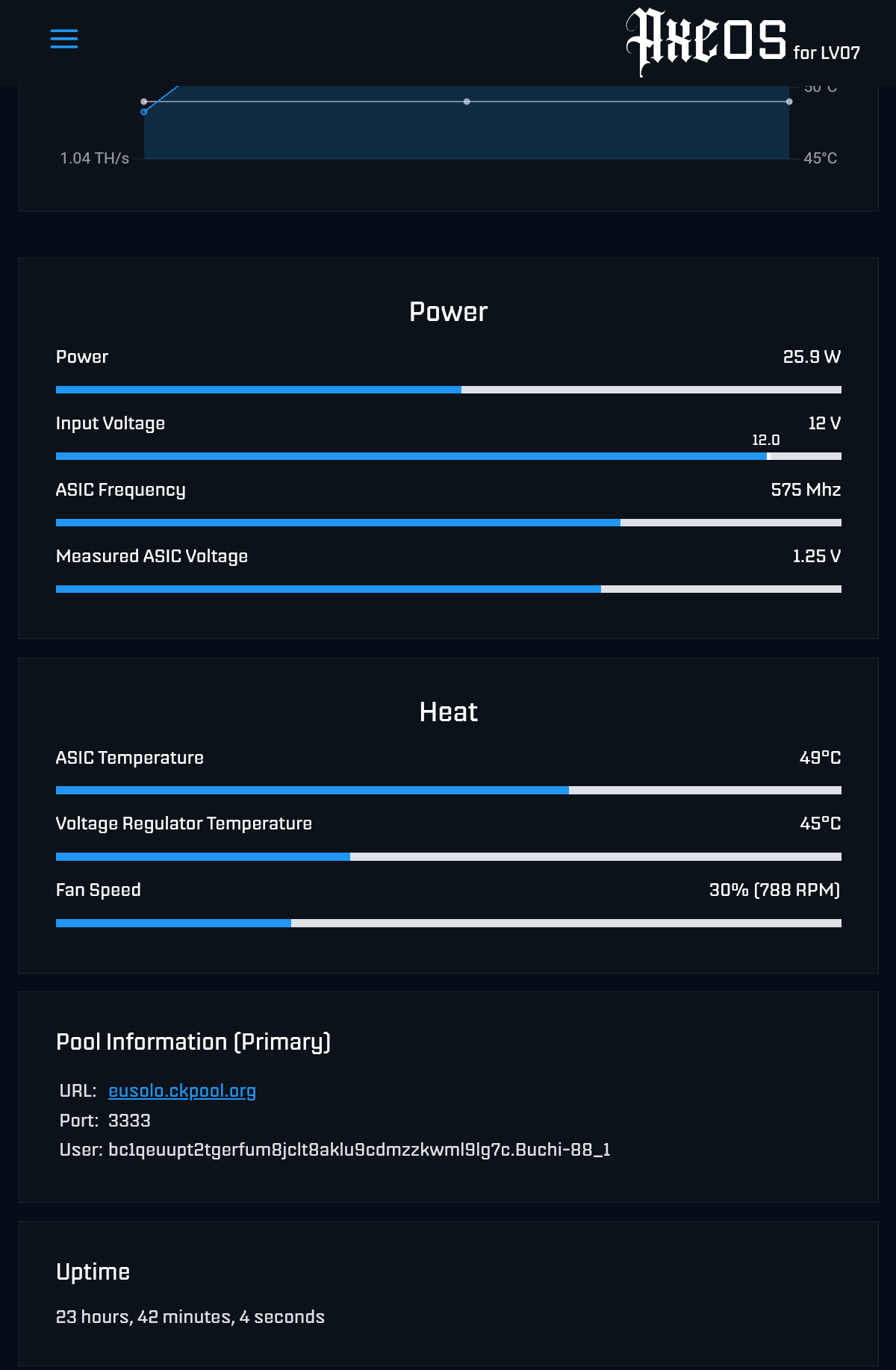
Task: Click the uptime duration text
Action: [190, 1317]
